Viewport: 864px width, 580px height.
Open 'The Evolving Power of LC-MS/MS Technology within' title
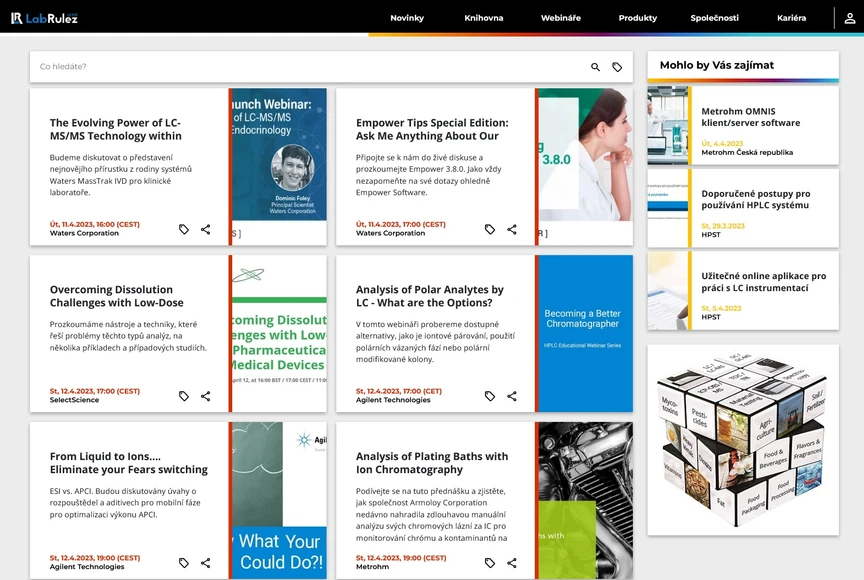tap(116, 129)
